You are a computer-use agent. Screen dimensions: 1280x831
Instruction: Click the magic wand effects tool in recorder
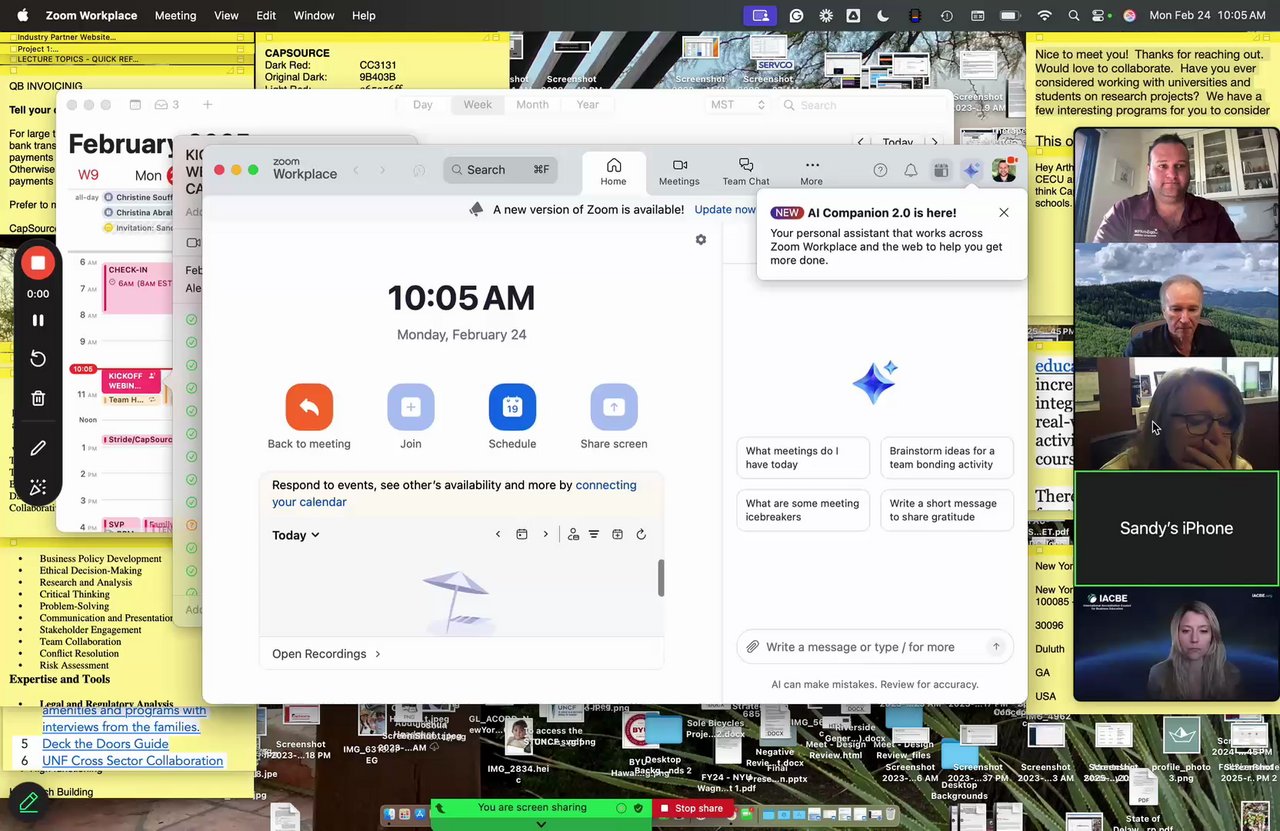pyautogui.click(x=38, y=488)
